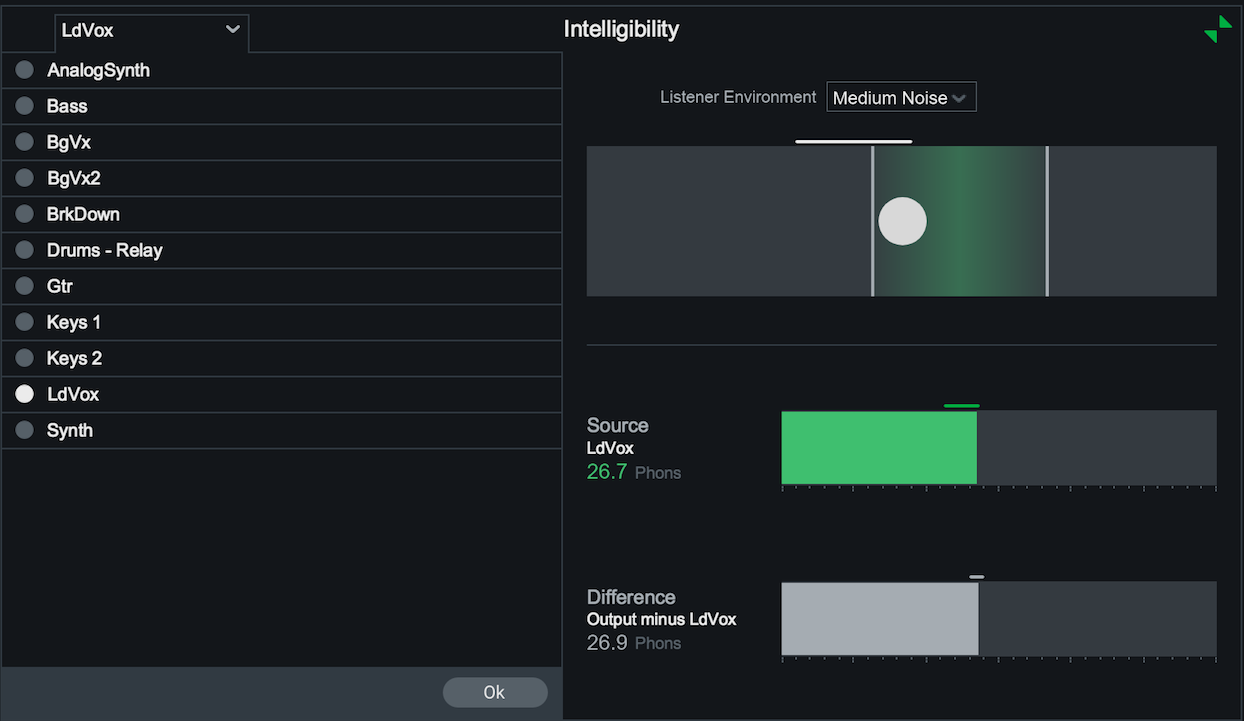Screen dimensions: 1244x721
Task: Click the Keys 2 track name
Action: click(x=74, y=358)
